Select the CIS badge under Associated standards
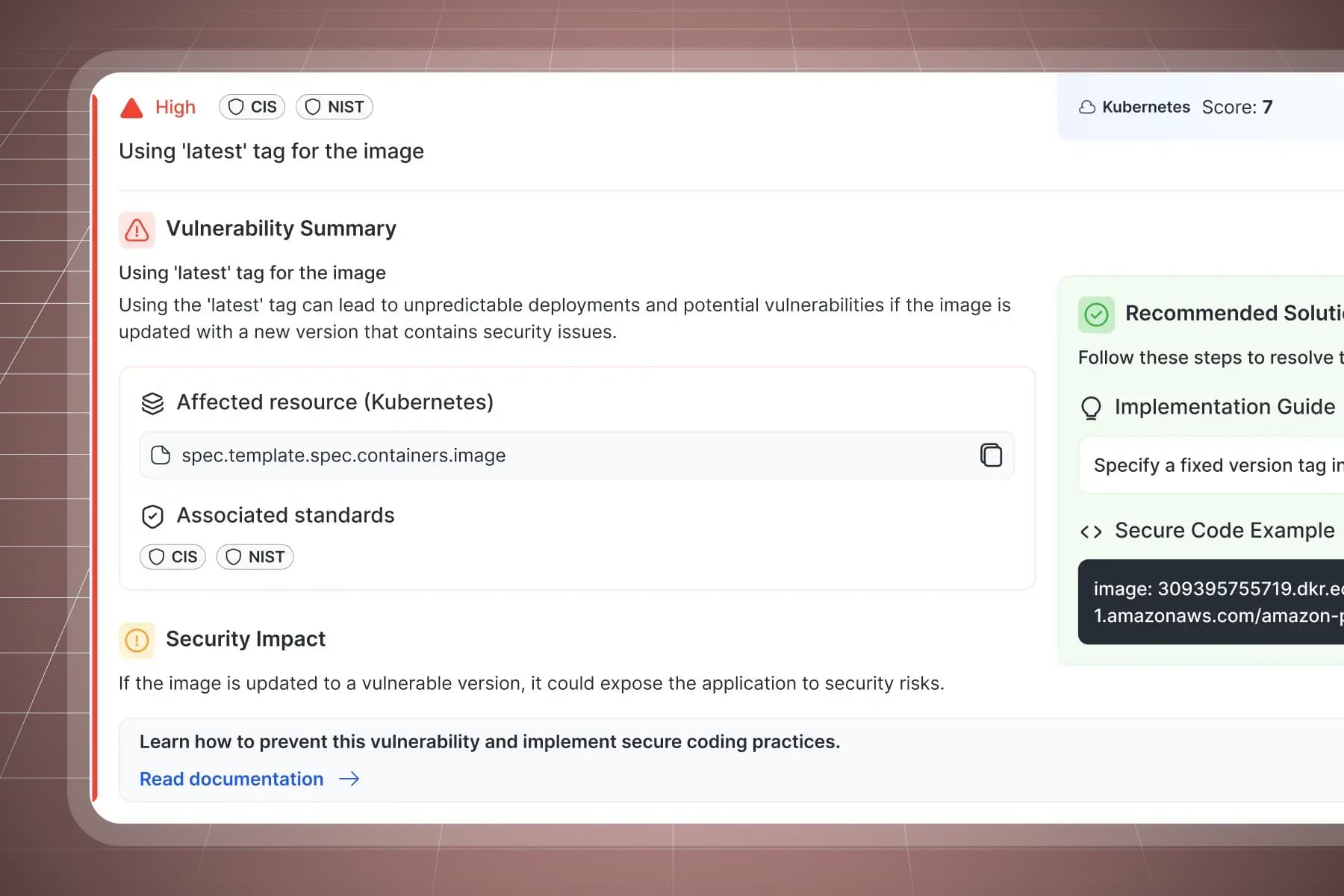Viewport: 1344px width, 896px height. pyautogui.click(x=172, y=557)
